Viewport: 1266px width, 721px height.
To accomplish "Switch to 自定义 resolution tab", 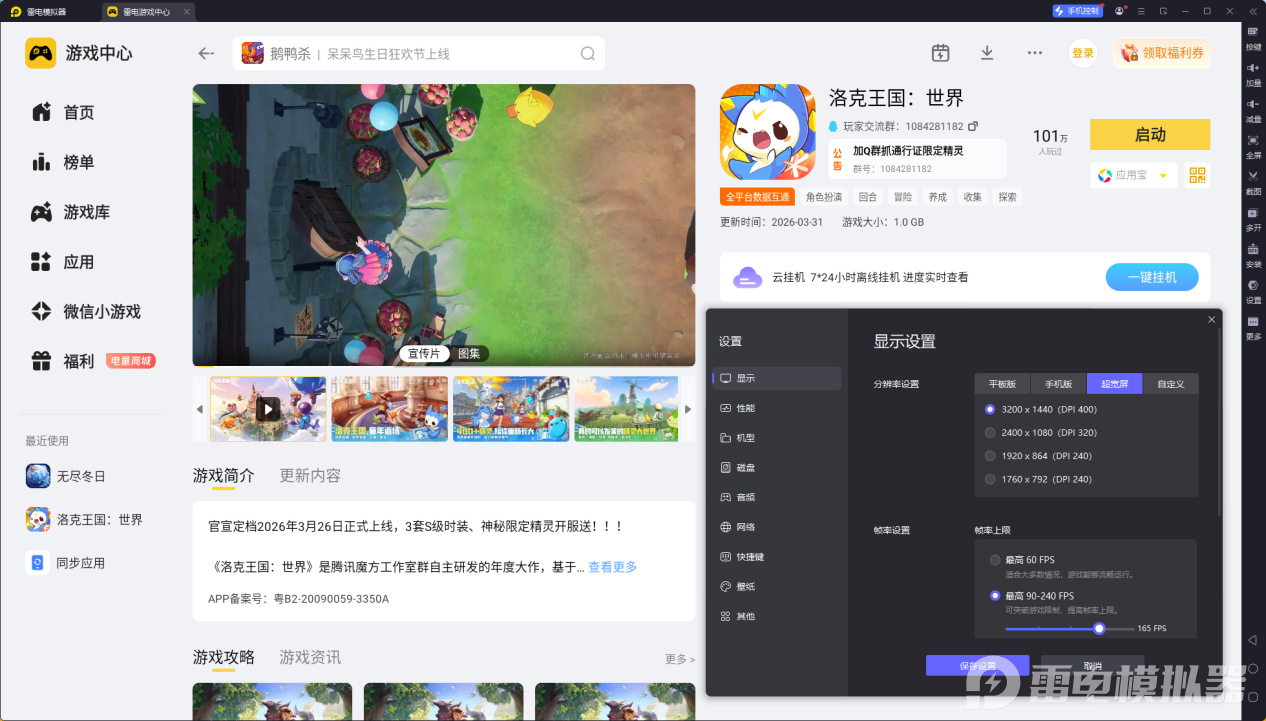I will [x=1170, y=383].
